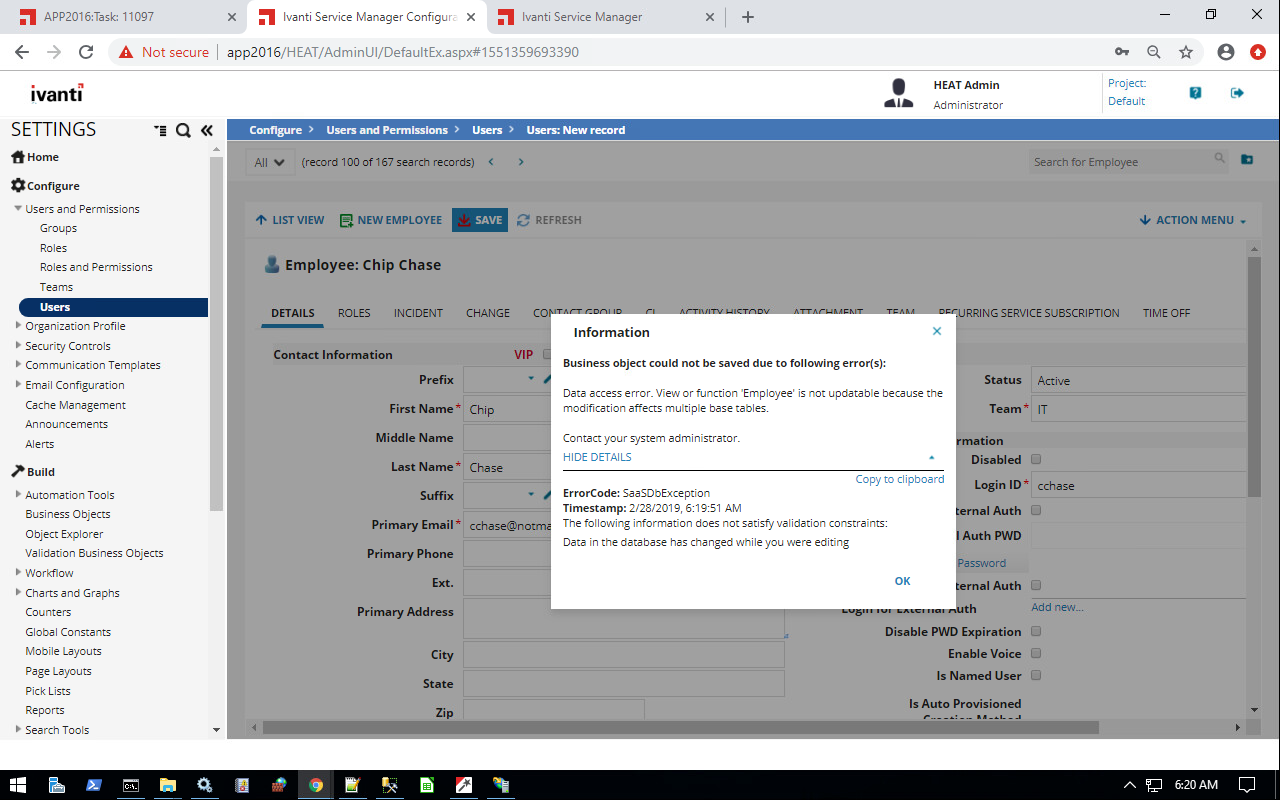Collapse error details via HIDE DETAILS
Screen dimensions: 1280x800
(598, 457)
